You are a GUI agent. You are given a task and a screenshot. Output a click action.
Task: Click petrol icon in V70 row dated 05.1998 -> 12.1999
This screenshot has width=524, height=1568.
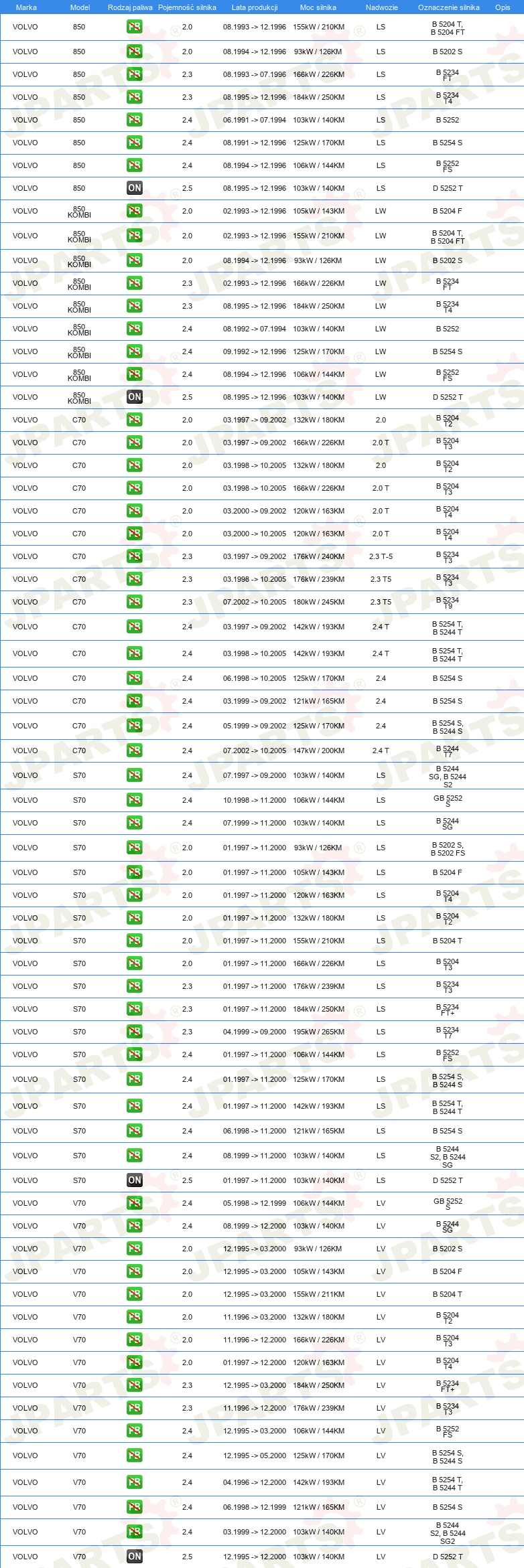click(x=135, y=1203)
